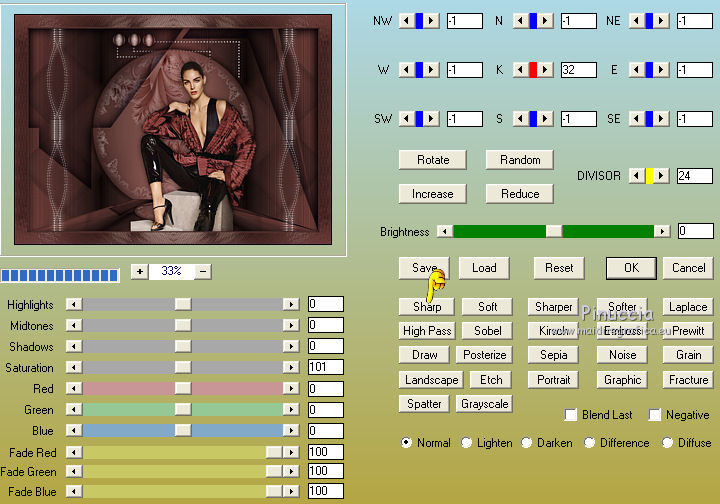Screen dimensions: 720x504
Task: Click the zoom in plus button
Action: pyautogui.click(x=140, y=272)
